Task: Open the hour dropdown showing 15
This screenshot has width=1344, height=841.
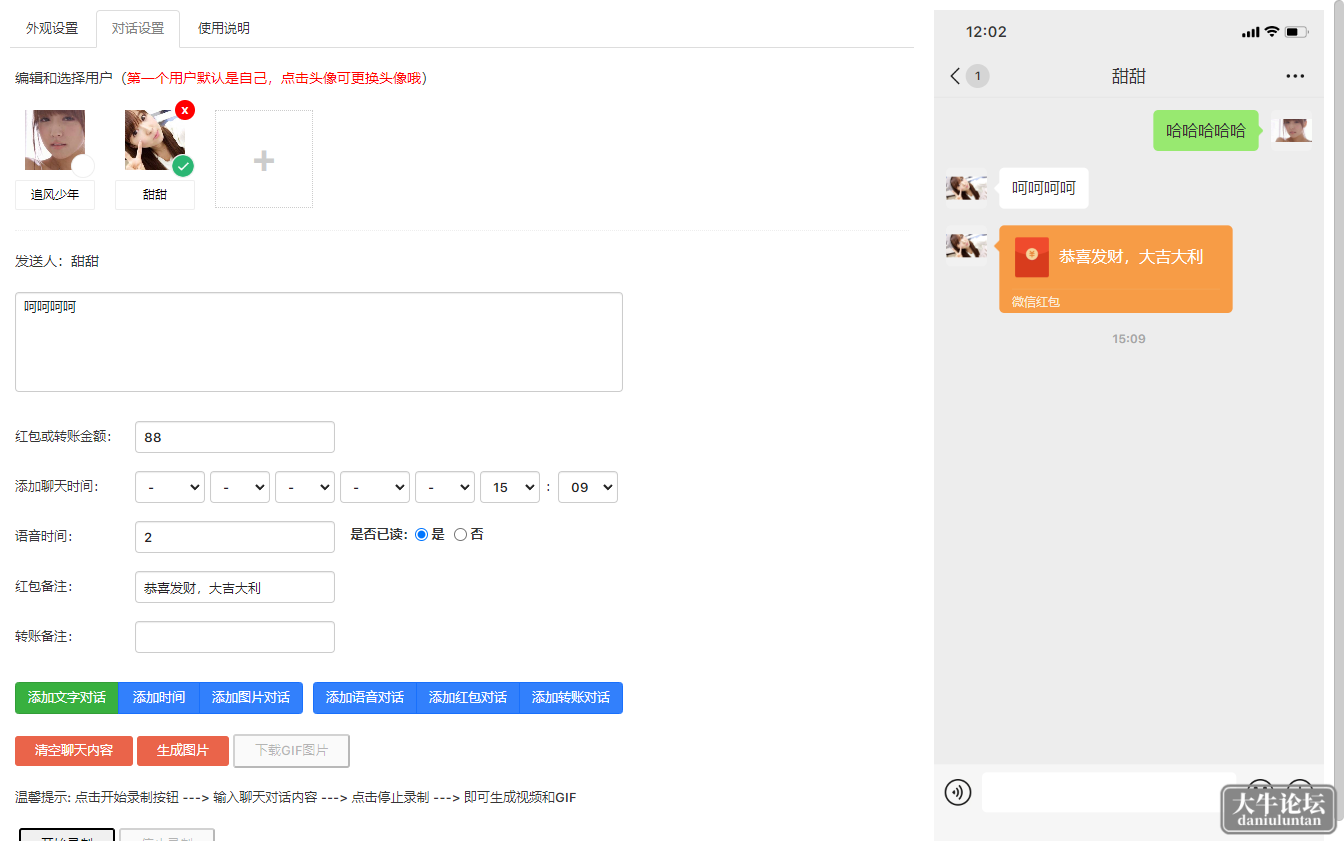Action: click(x=510, y=487)
